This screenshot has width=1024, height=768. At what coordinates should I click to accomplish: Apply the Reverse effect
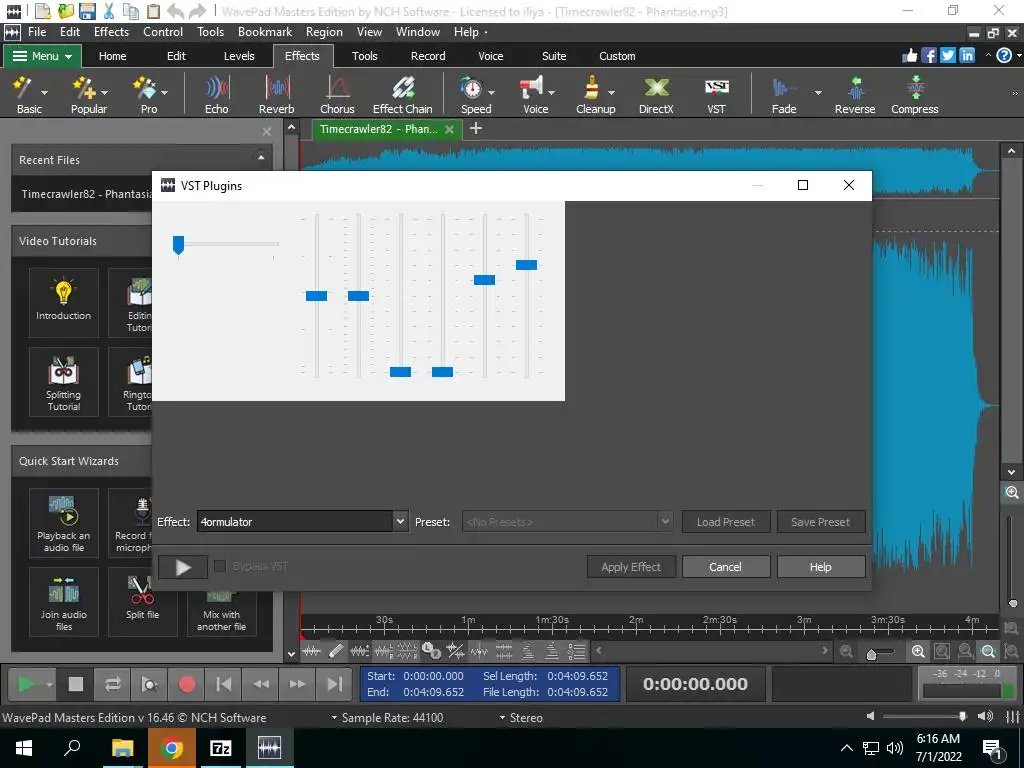coord(855,95)
